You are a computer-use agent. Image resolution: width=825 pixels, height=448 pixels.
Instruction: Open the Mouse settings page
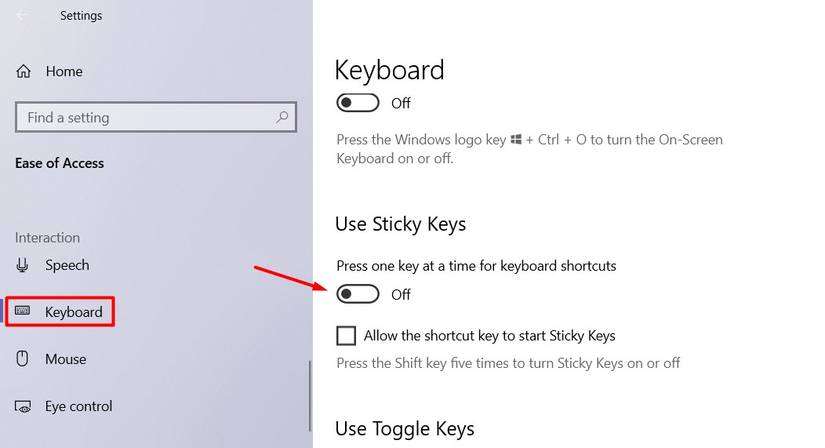(x=65, y=359)
